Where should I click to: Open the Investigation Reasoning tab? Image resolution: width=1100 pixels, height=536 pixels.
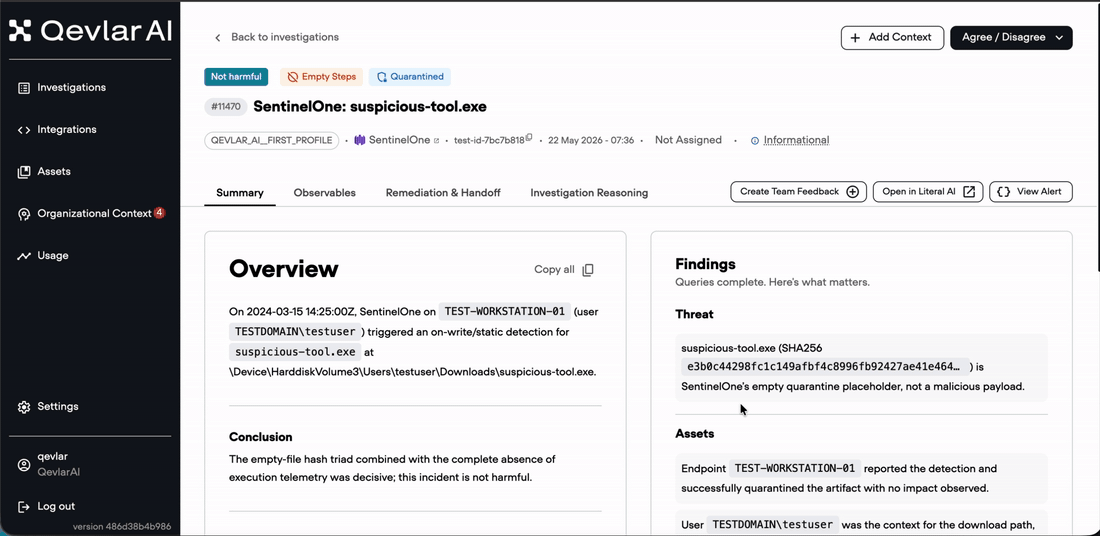pos(589,193)
